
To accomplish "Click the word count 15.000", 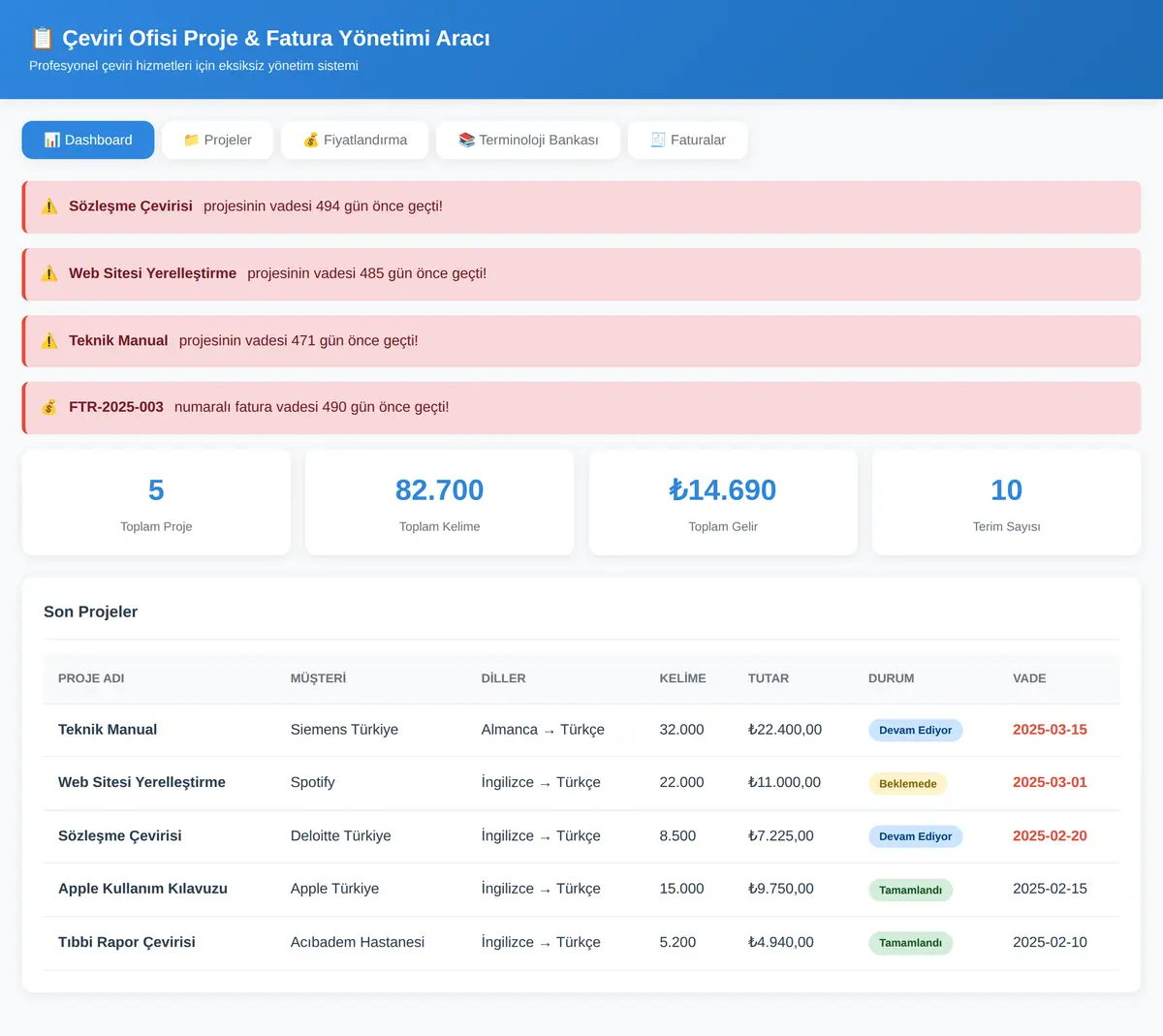I will 681,889.
